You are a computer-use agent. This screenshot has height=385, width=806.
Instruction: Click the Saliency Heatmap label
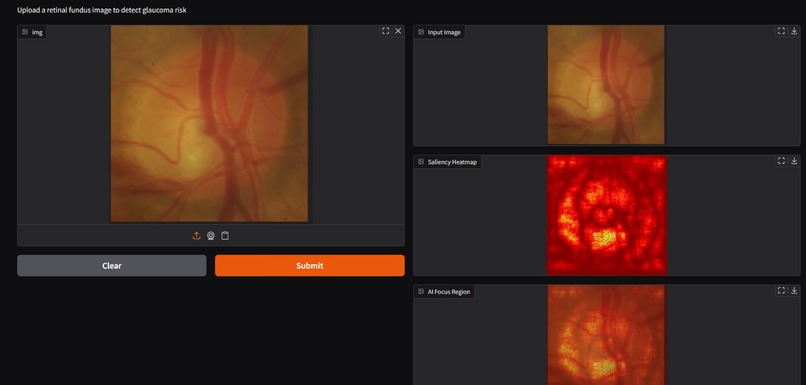click(x=447, y=162)
